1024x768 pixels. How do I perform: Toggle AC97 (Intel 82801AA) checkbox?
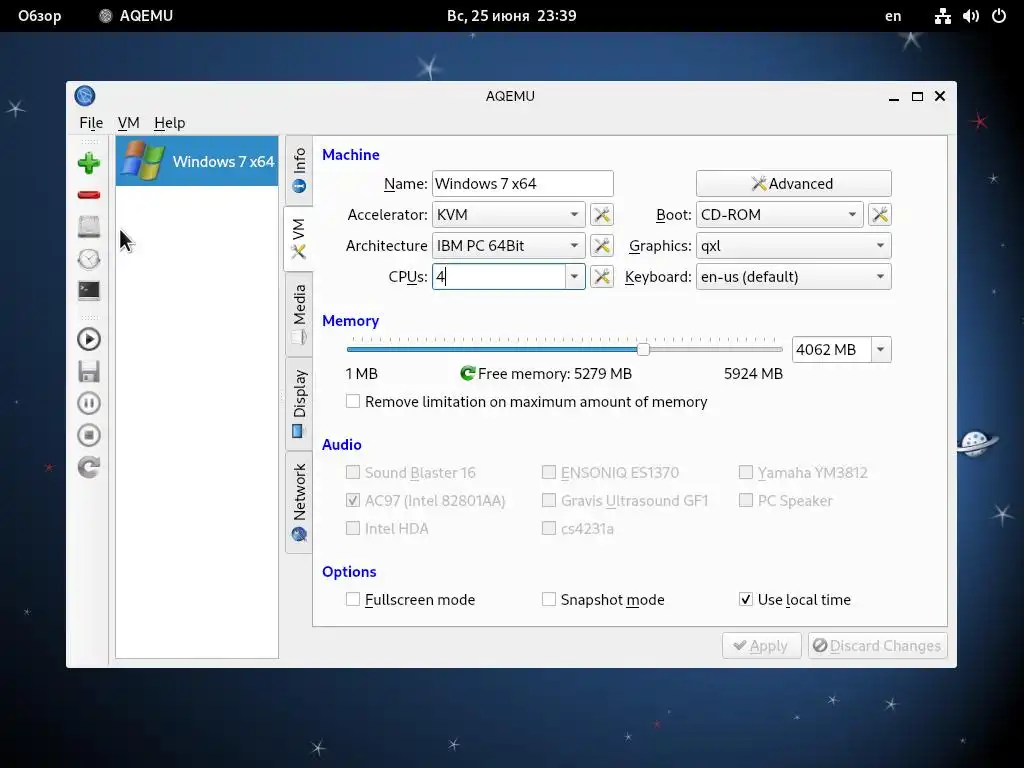pyautogui.click(x=353, y=500)
